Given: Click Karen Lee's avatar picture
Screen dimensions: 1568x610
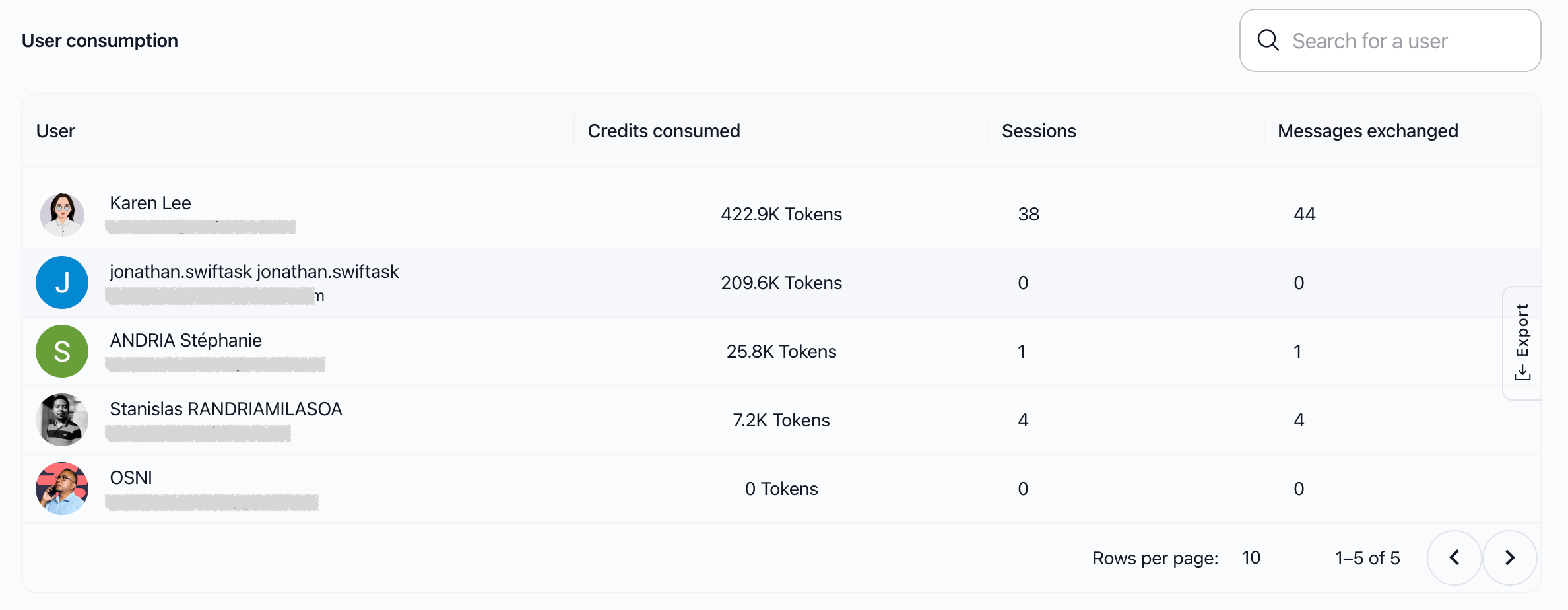Looking at the screenshot, I should tap(62, 214).
